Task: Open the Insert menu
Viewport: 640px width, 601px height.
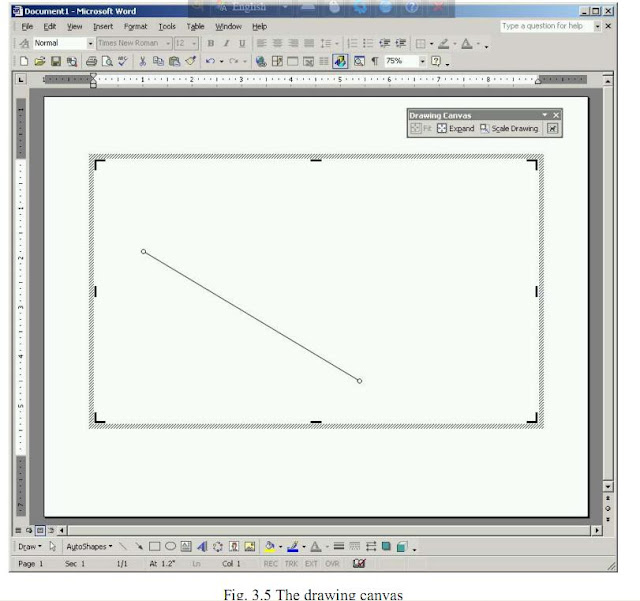Action: pyautogui.click(x=103, y=27)
